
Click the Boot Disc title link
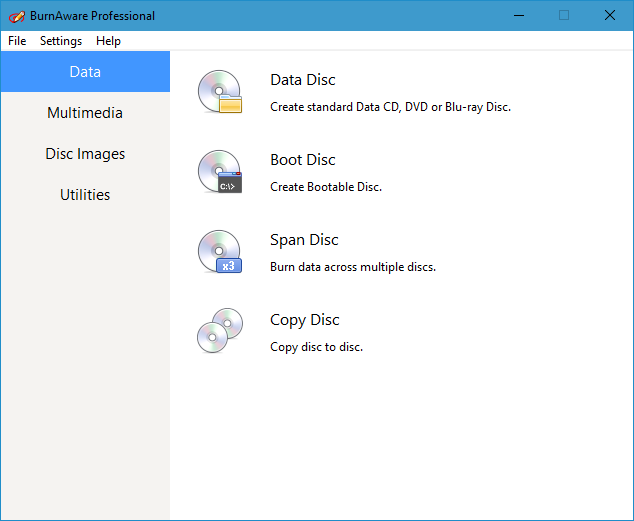[x=303, y=160]
